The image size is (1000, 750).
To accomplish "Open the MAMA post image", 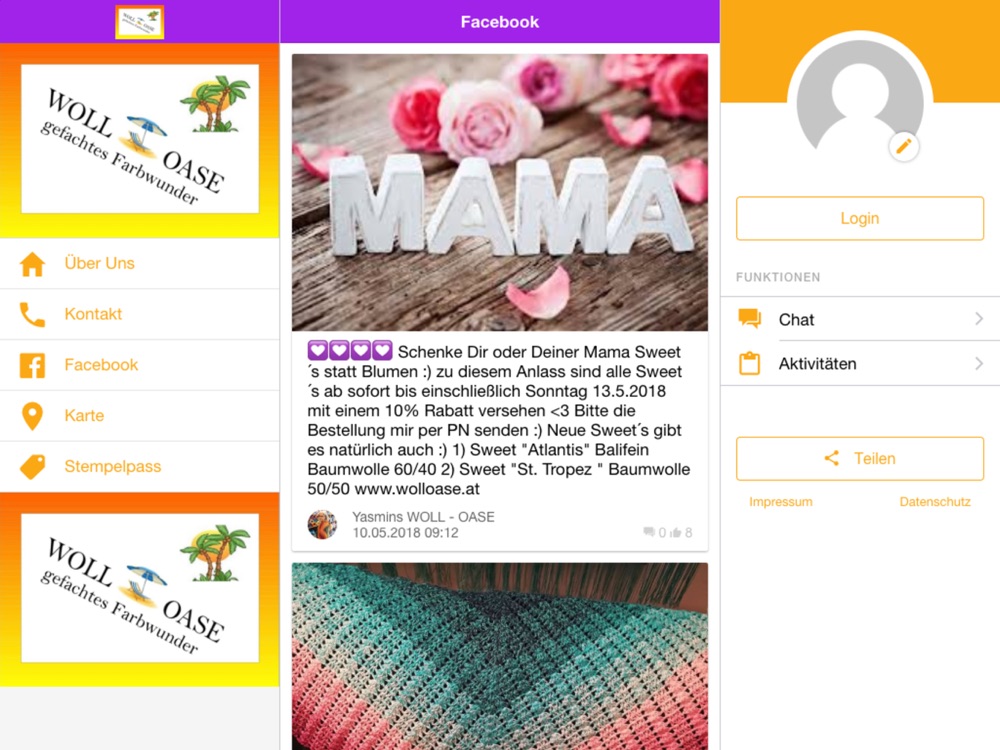I will 500,193.
